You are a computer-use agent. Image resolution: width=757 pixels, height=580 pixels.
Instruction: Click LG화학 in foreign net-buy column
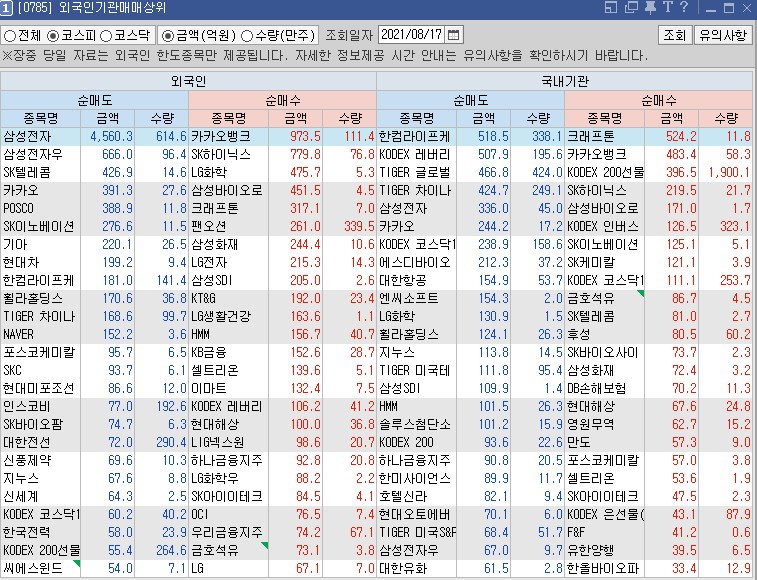[x=209, y=172]
